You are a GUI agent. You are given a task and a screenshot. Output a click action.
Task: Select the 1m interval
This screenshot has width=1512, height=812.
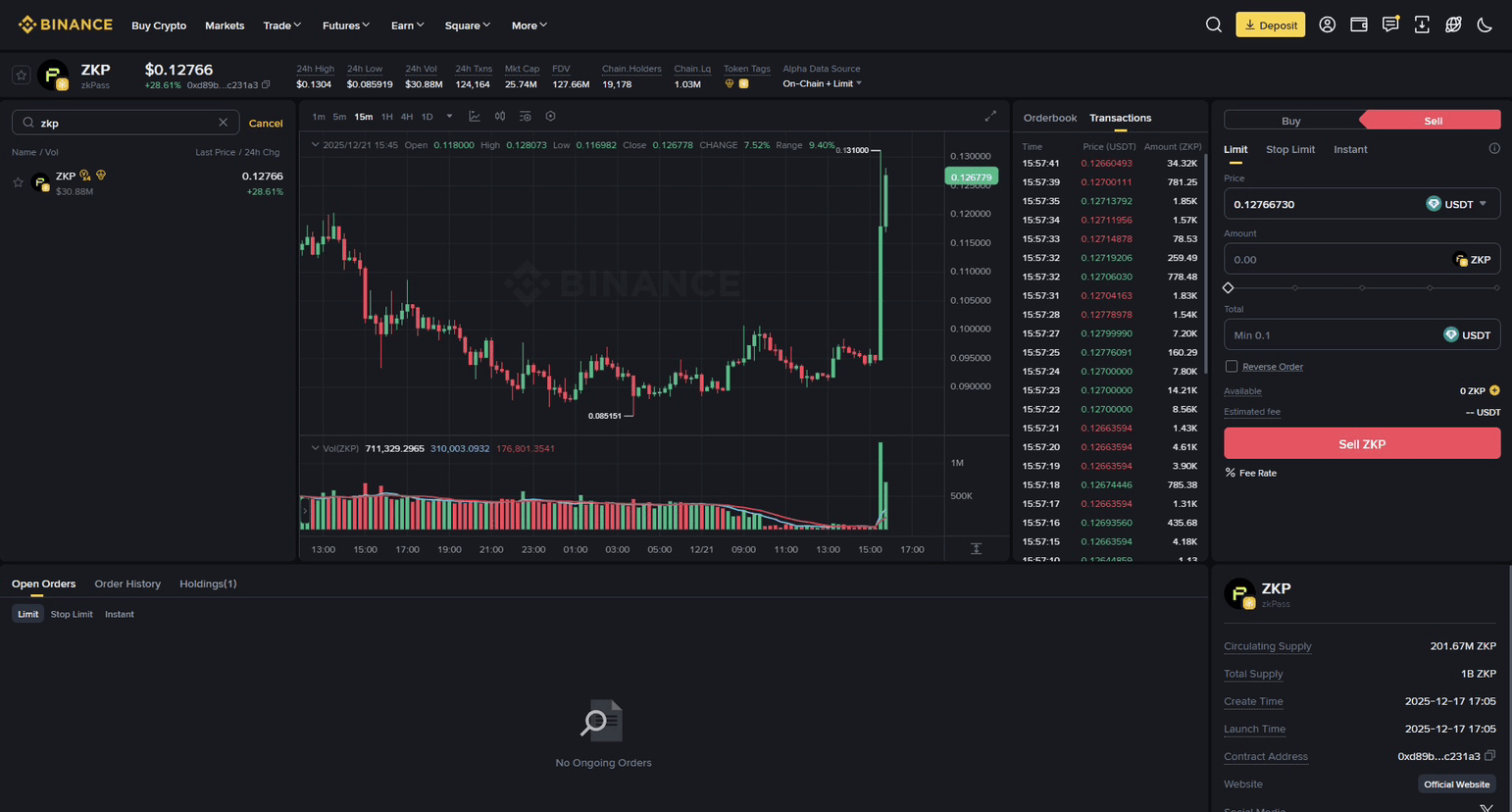click(319, 117)
